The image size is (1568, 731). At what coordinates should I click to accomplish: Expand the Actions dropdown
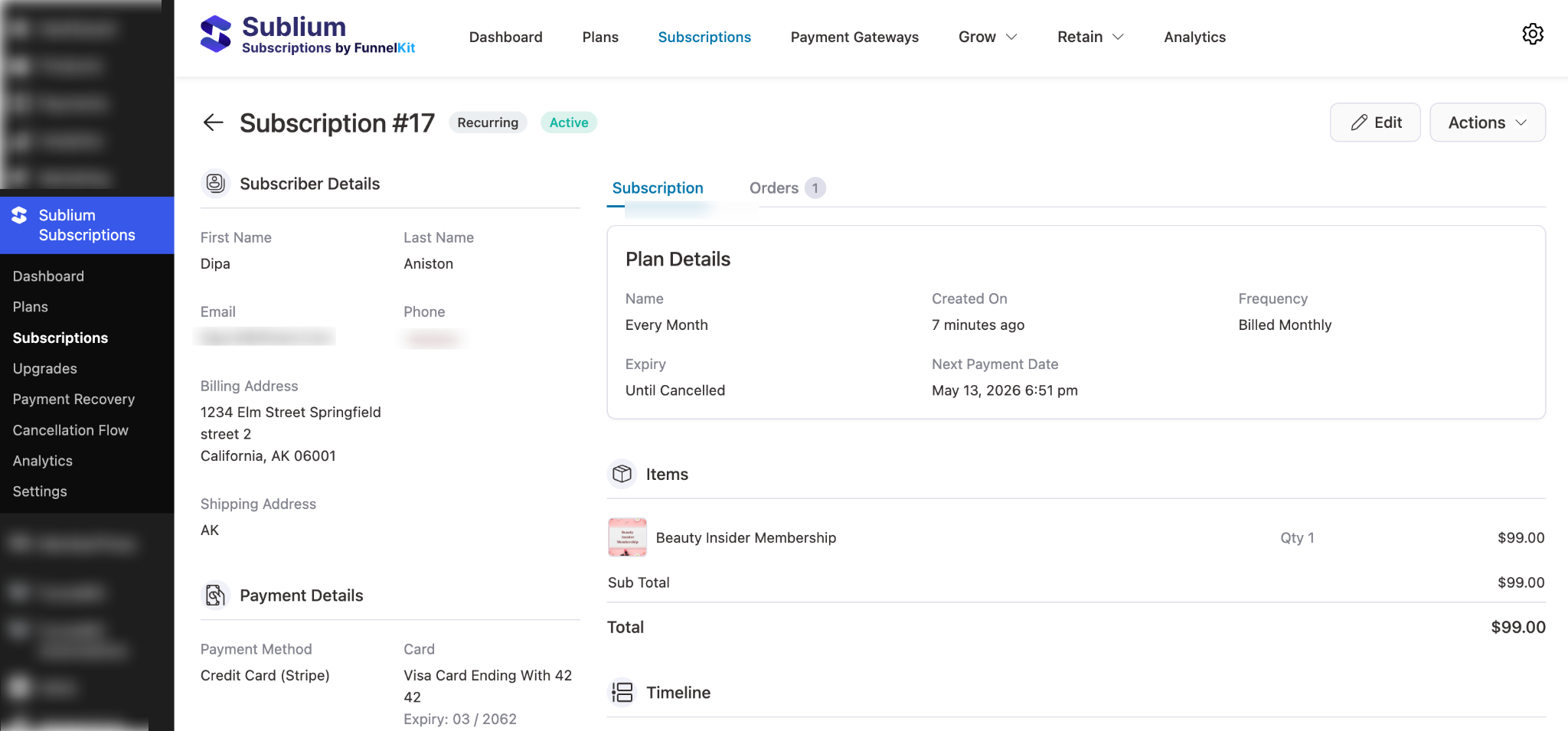[x=1485, y=122]
